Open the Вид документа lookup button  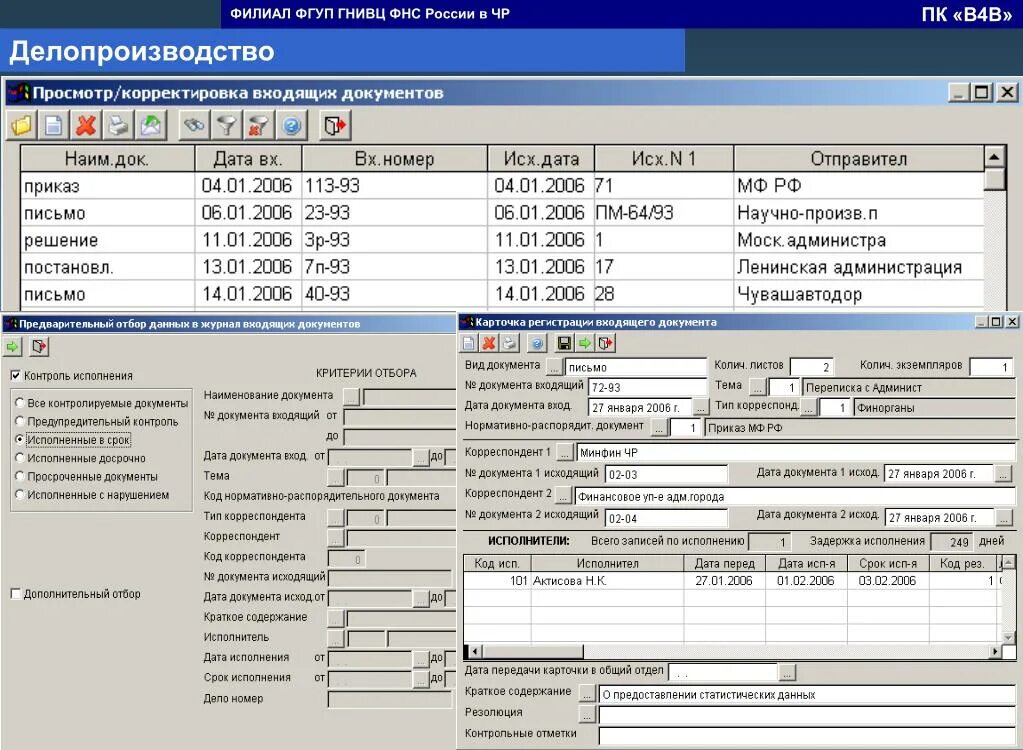554,367
